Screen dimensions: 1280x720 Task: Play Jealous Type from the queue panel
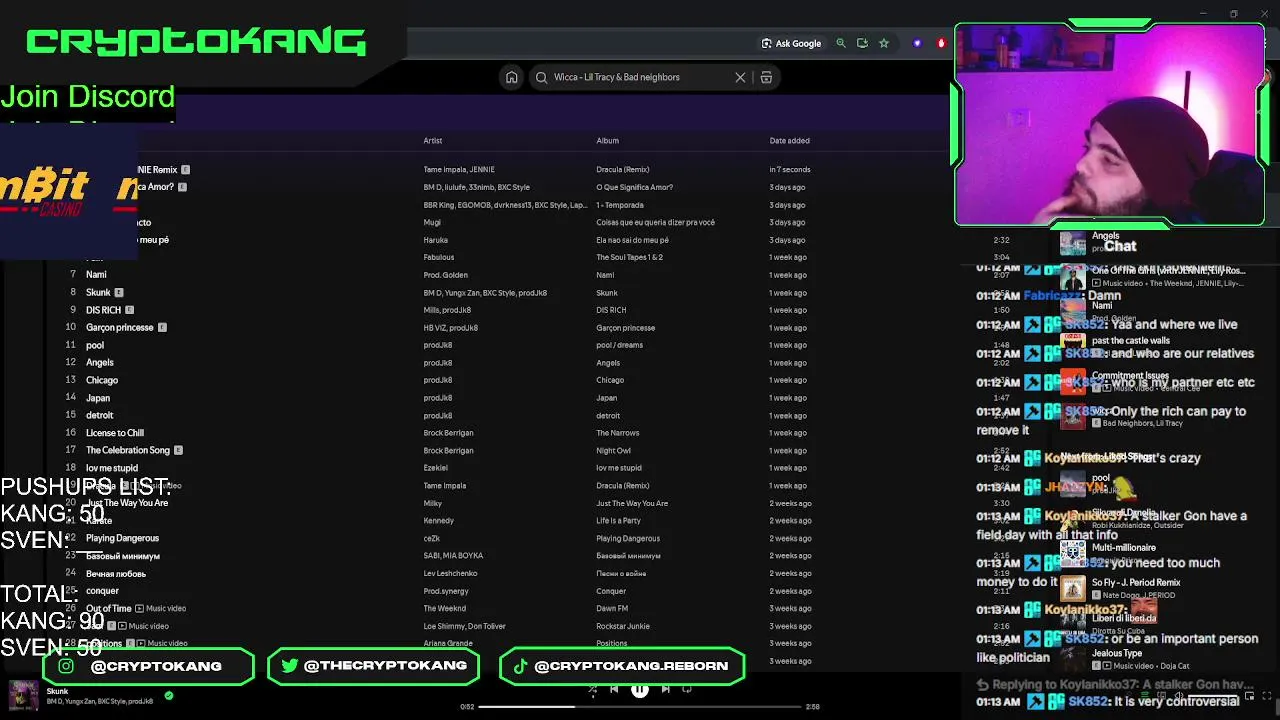(x=1116, y=654)
